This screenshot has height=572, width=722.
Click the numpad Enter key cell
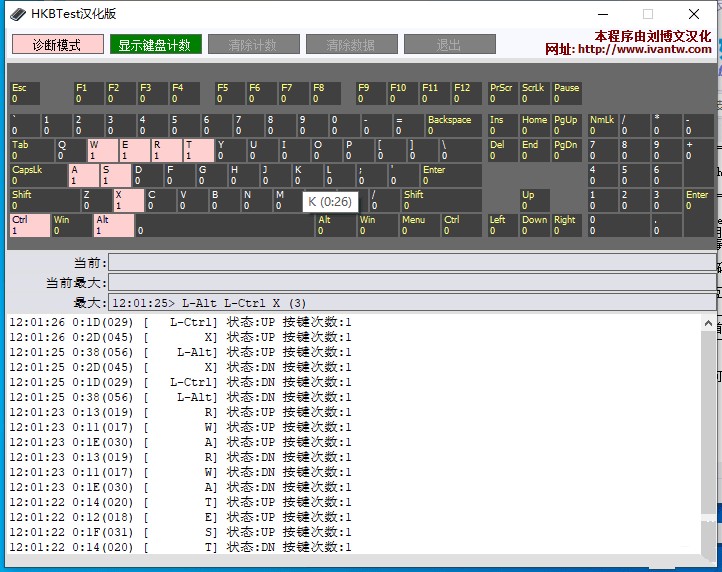[699, 213]
